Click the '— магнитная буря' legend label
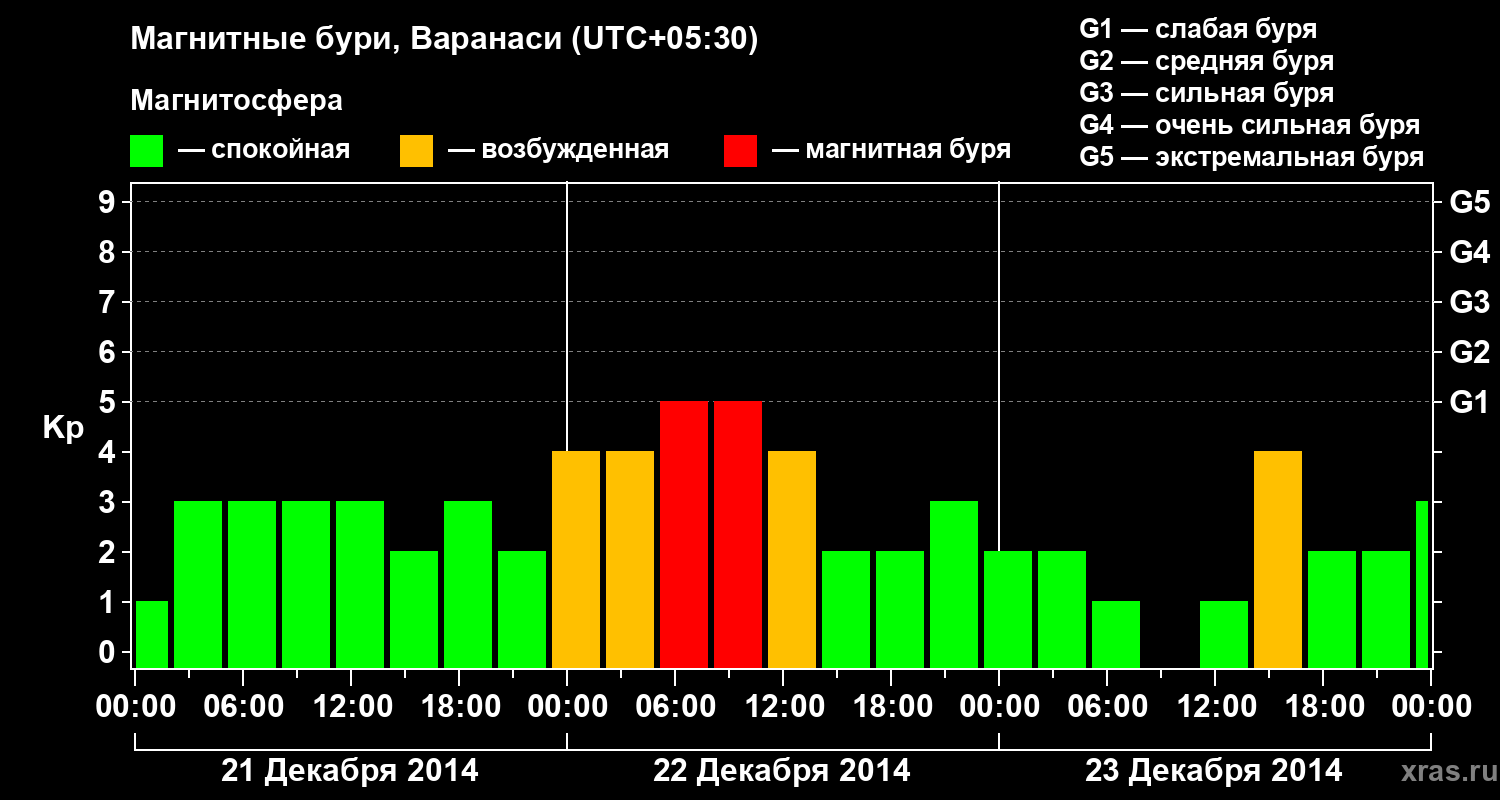 tap(892, 150)
